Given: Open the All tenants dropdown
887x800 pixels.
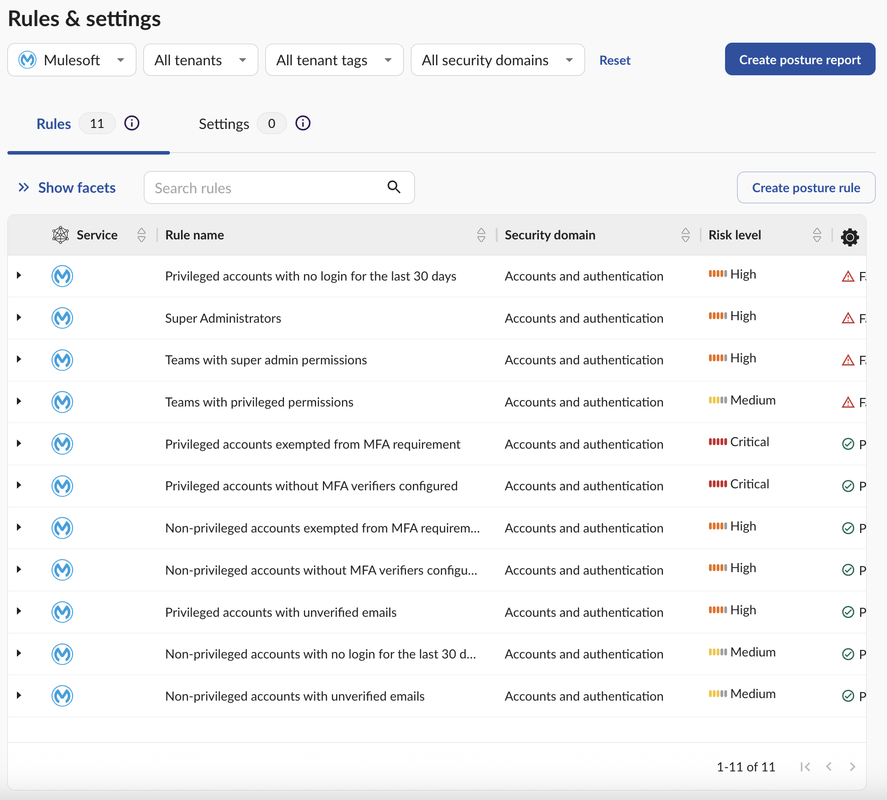Looking at the screenshot, I should [200, 60].
